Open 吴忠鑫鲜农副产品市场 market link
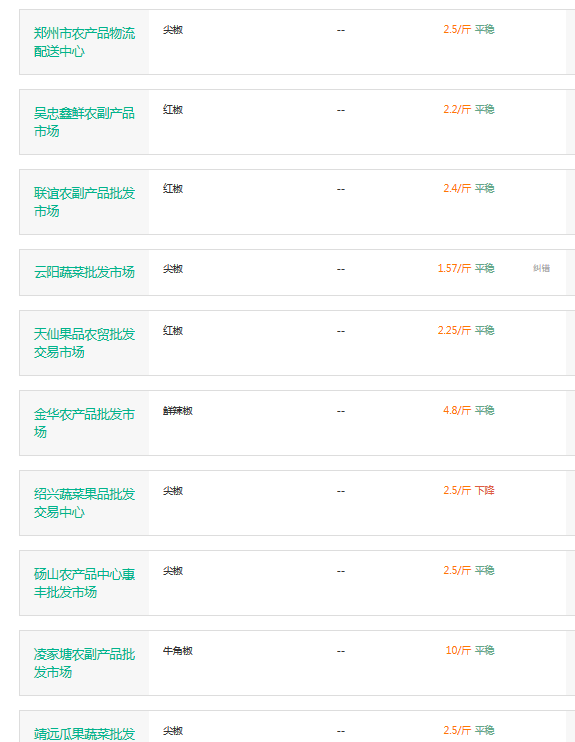This screenshot has width=575, height=742. 84,122
